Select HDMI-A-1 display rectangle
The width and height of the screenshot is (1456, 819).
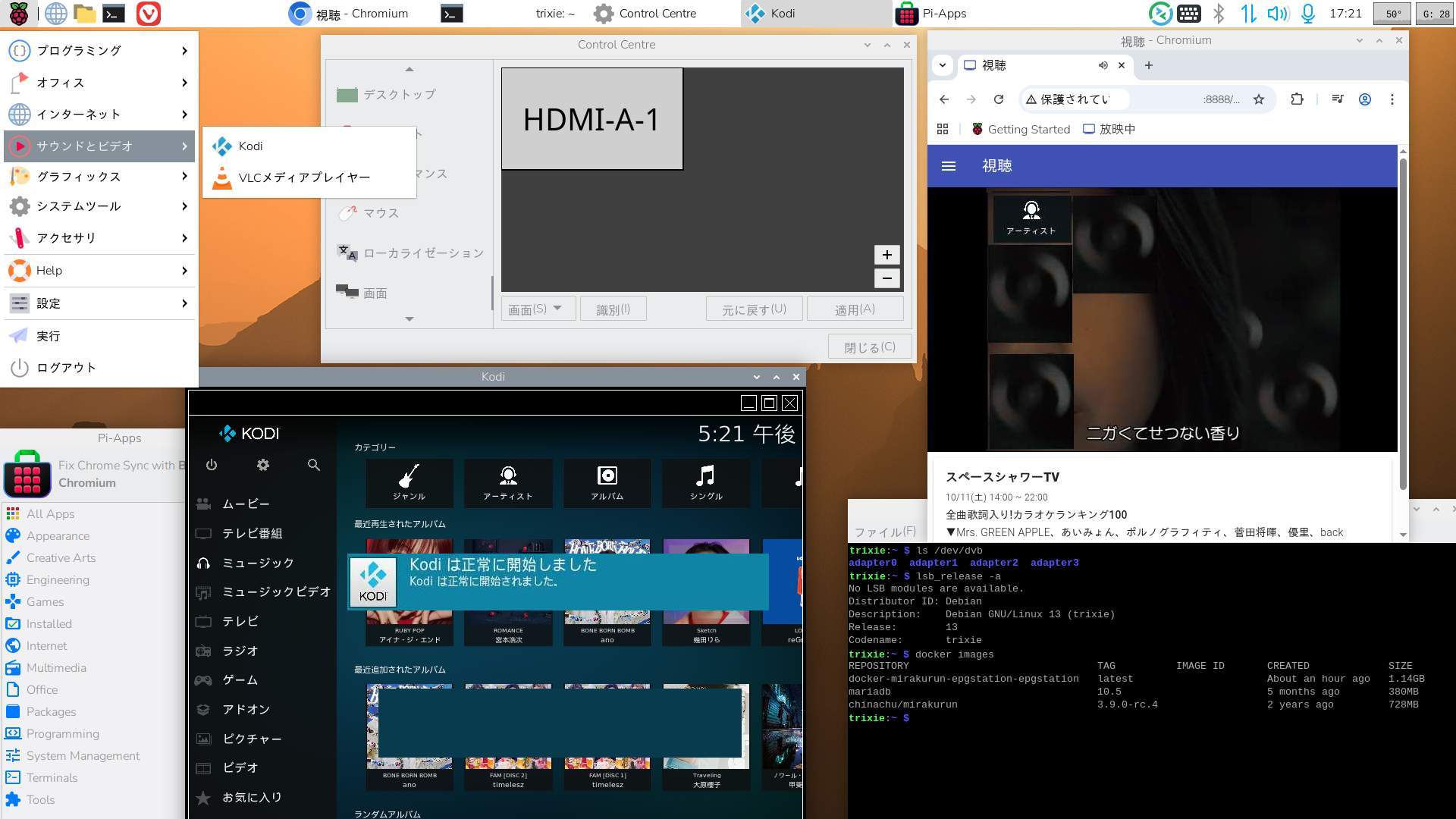point(591,119)
